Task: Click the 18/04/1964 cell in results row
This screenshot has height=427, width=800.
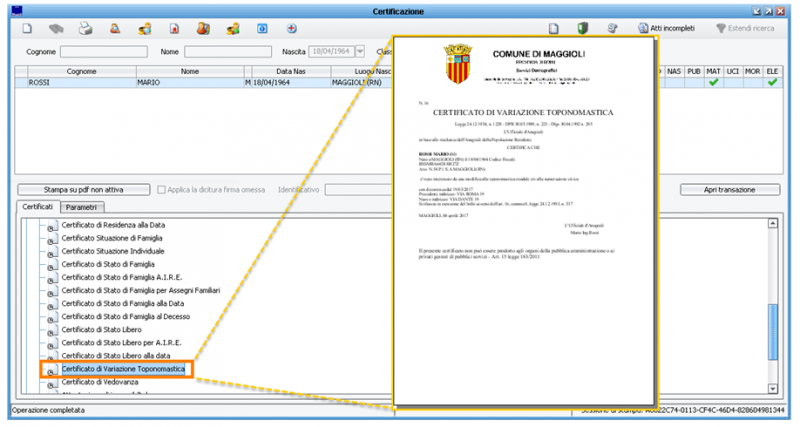Action: (x=291, y=82)
